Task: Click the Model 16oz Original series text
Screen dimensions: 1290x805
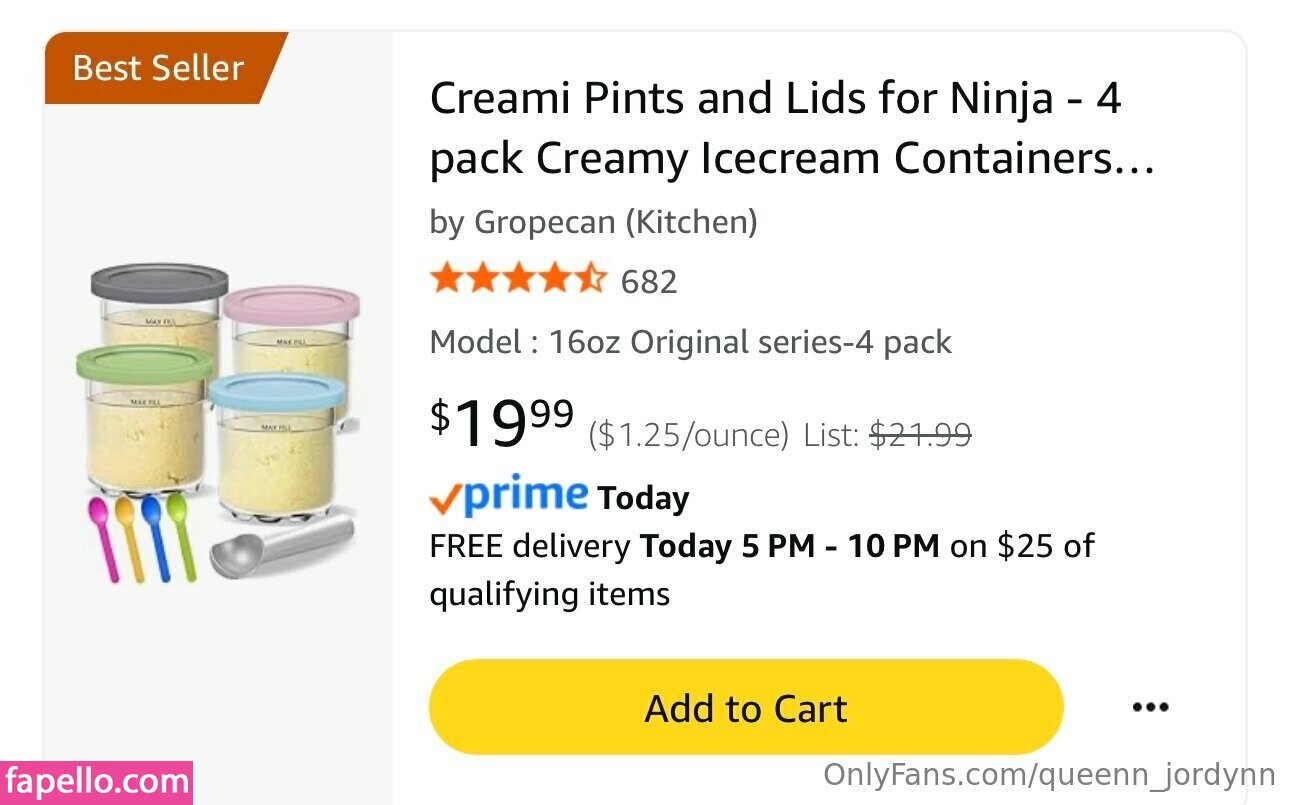Action: click(x=690, y=342)
